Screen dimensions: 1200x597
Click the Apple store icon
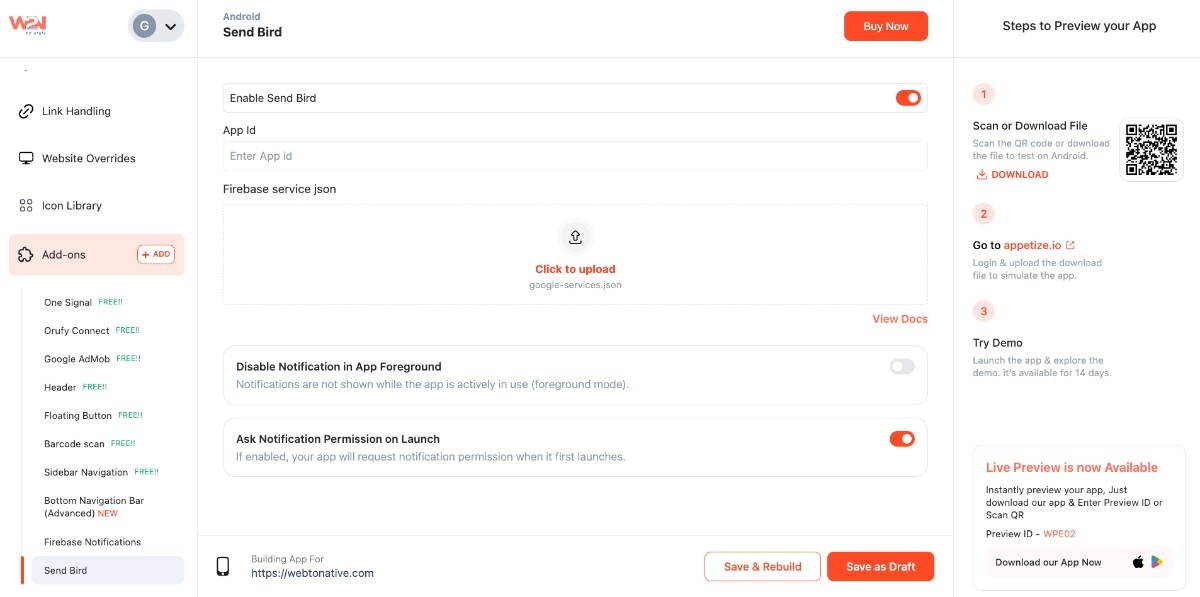click(1138, 562)
